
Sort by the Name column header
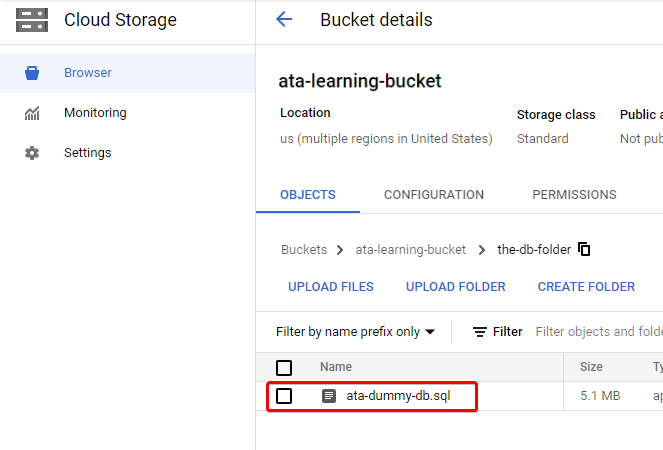tap(336, 367)
